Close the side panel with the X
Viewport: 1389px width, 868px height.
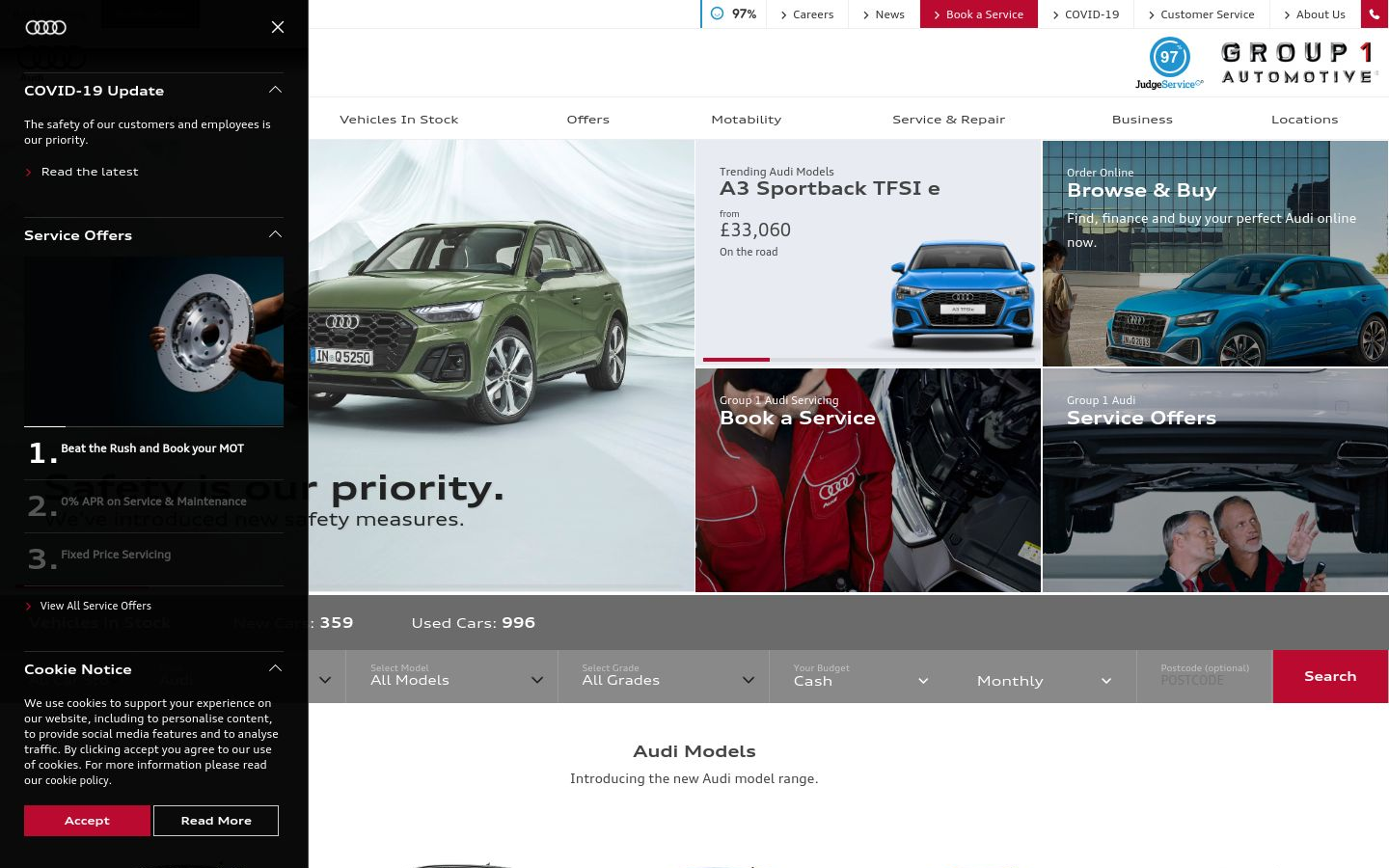[x=278, y=27]
